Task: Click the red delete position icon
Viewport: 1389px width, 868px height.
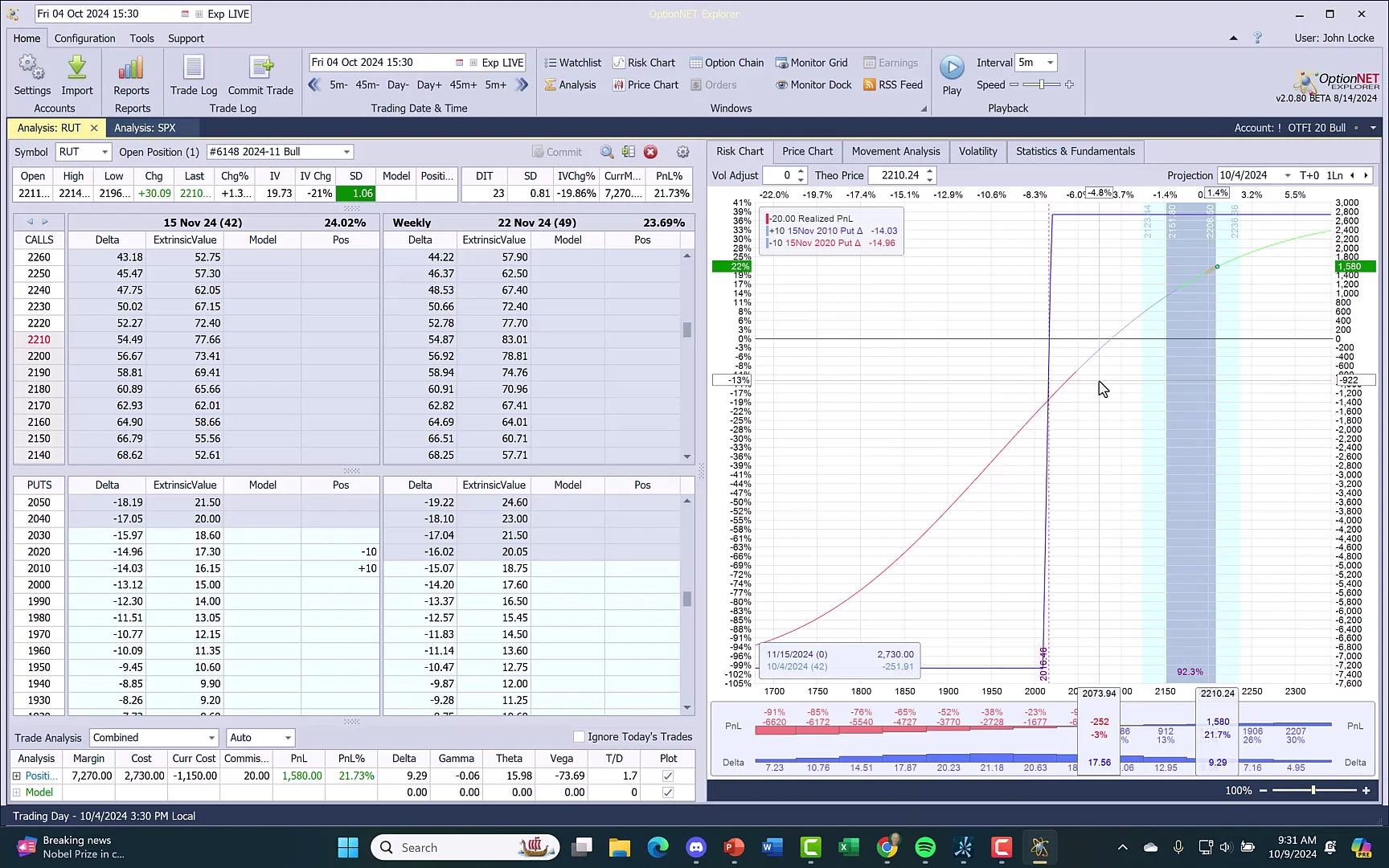Action: click(x=650, y=152)
